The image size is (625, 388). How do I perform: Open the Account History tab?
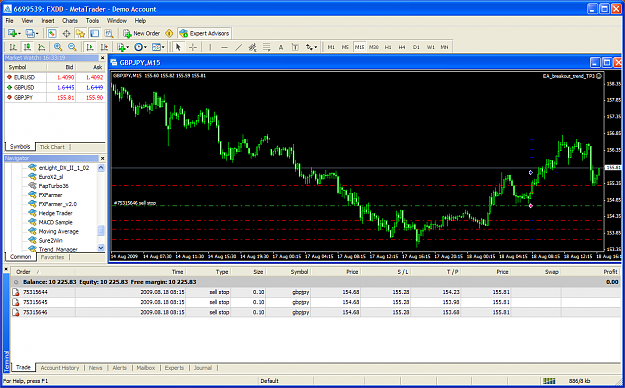[60, 368]
